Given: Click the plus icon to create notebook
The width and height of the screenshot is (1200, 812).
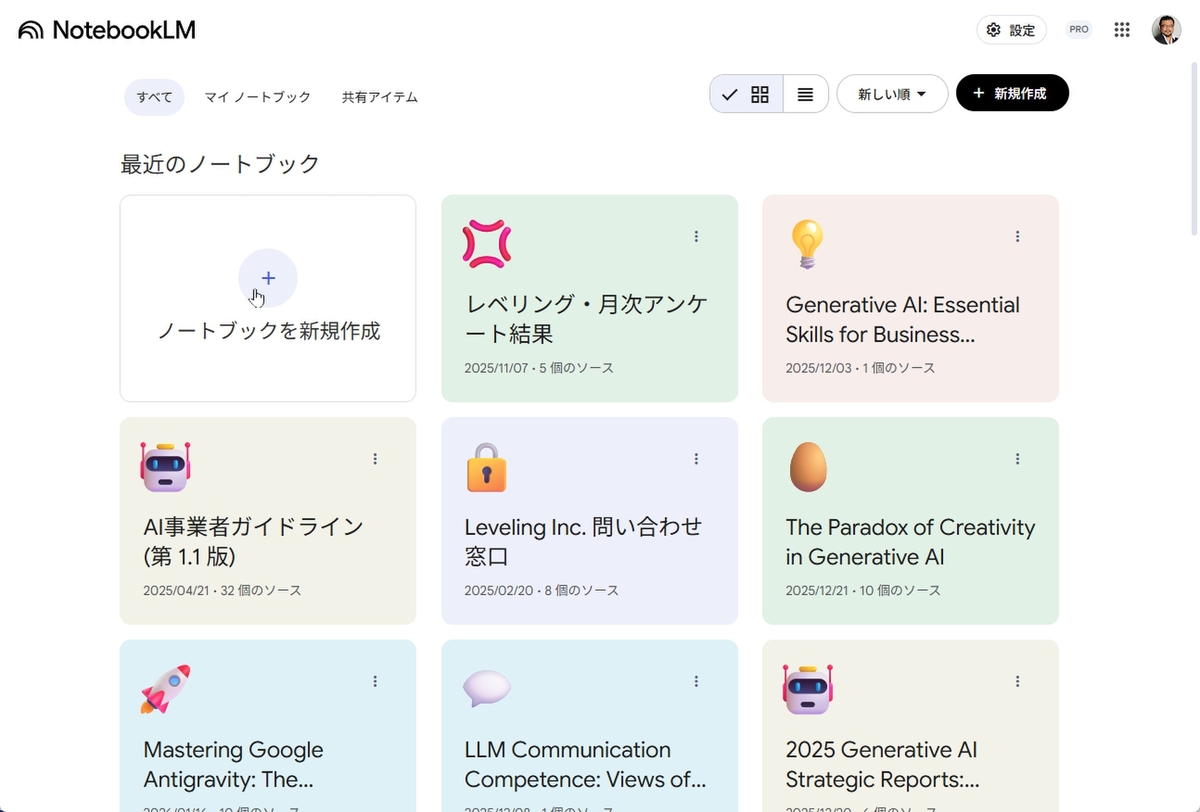Looking at the screenshot, I should pos(268,278).
